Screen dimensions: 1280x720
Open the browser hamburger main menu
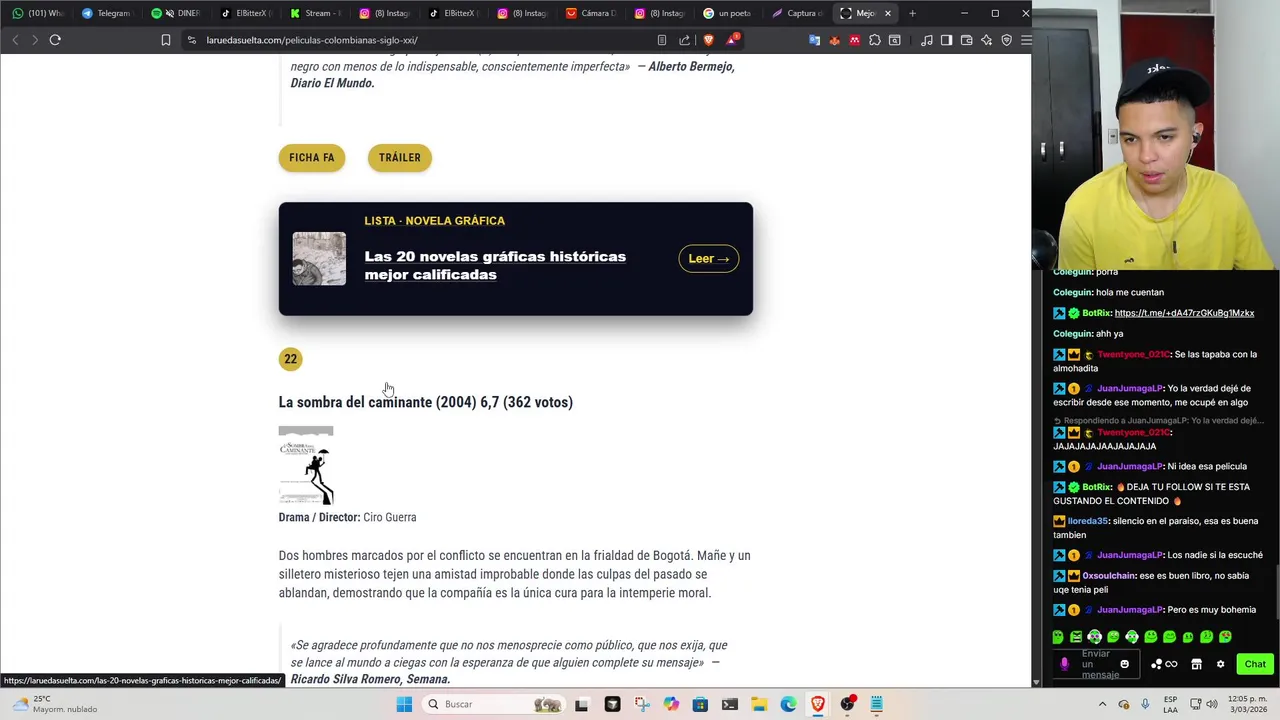click(1026, 40)
